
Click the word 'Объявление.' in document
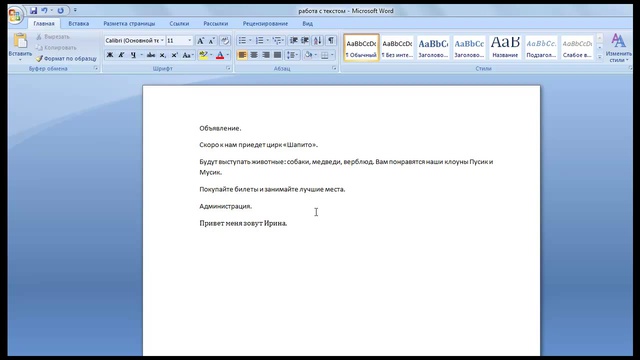[220, 128]
